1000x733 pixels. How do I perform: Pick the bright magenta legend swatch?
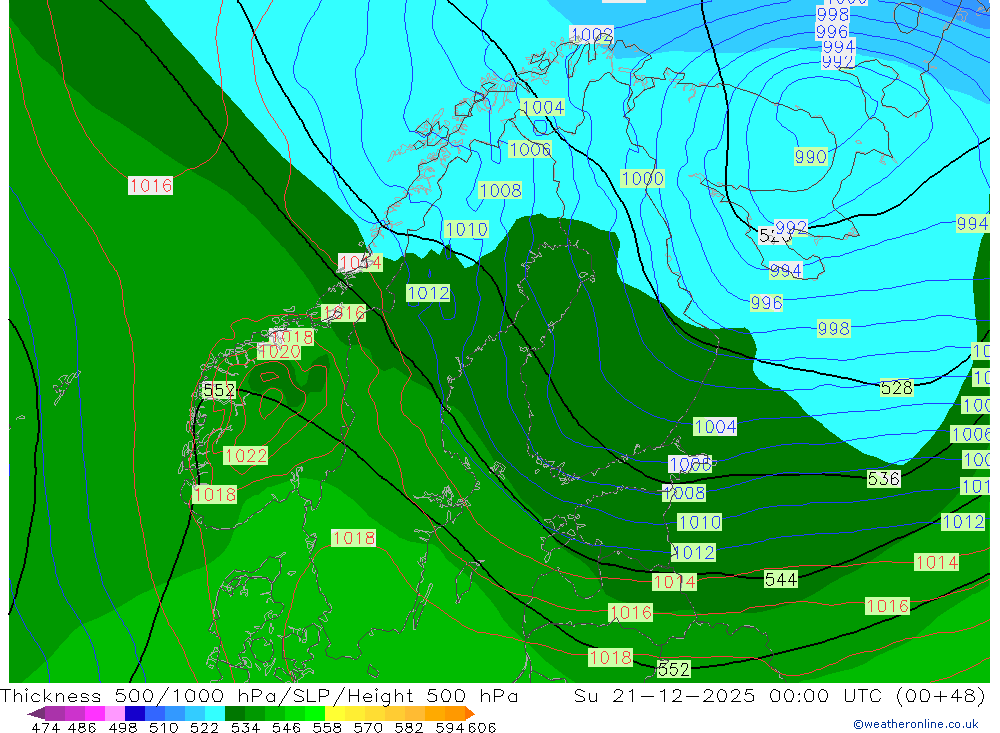[x=94, y=713]
